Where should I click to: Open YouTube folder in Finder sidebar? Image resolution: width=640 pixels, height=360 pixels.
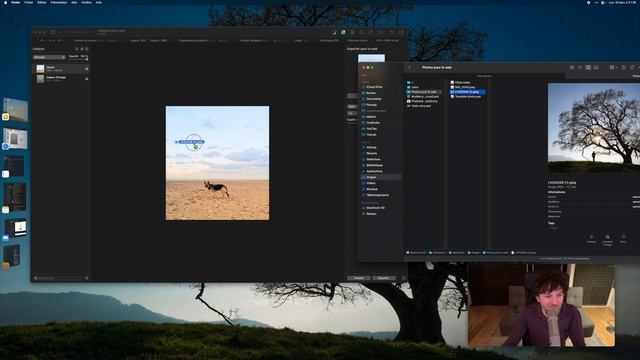click(x=373, y=122)
